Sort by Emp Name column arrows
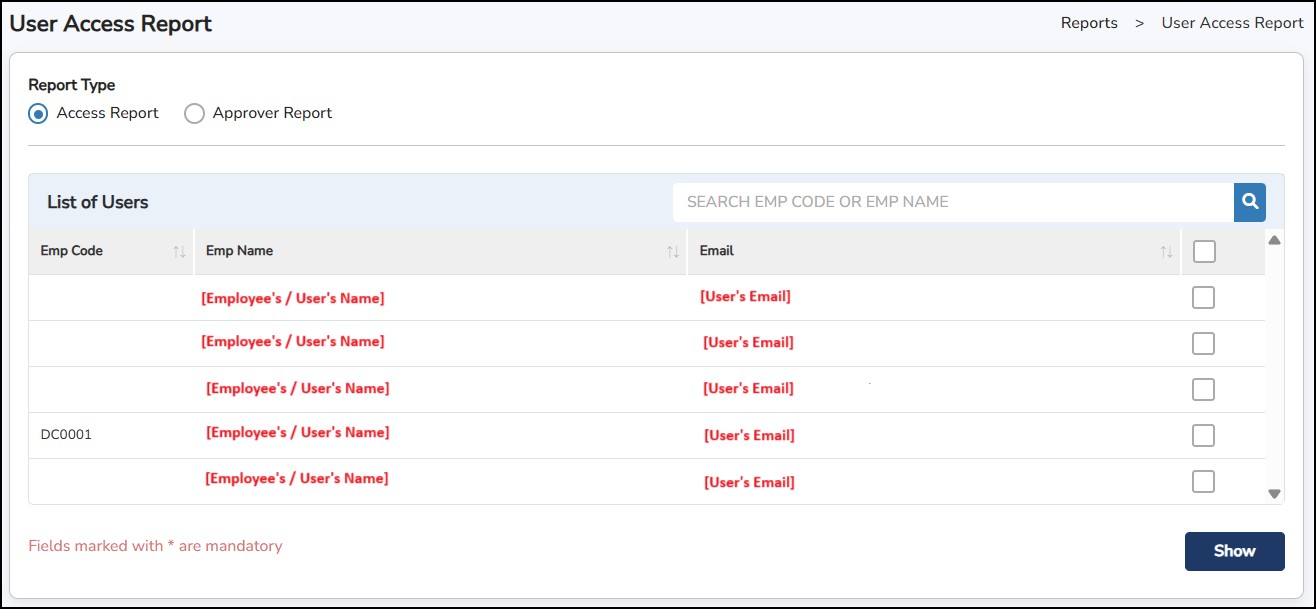1316x609 pixels. tap(673, 252)
